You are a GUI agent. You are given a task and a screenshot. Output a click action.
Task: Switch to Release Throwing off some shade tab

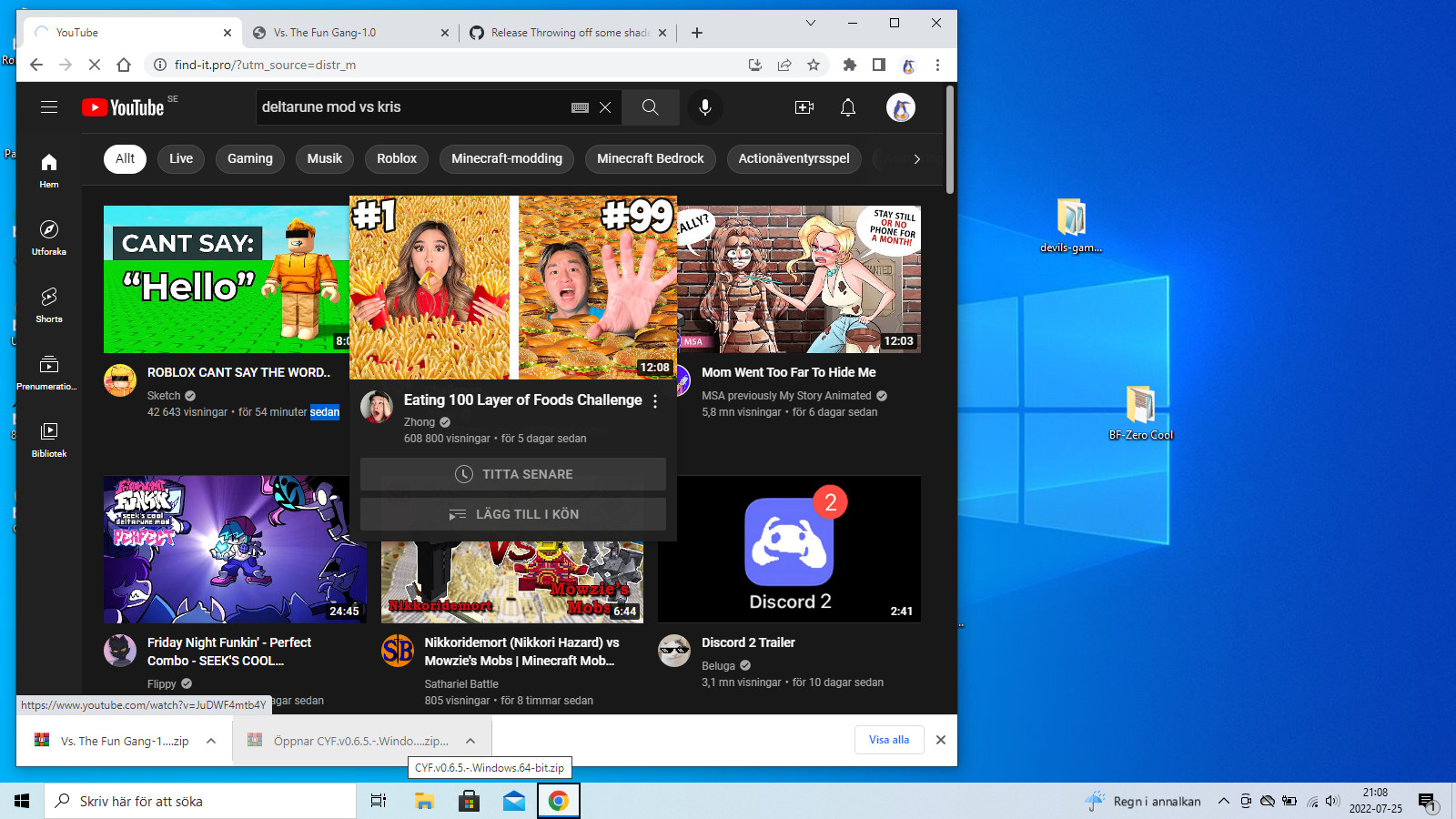pos(568,33)
